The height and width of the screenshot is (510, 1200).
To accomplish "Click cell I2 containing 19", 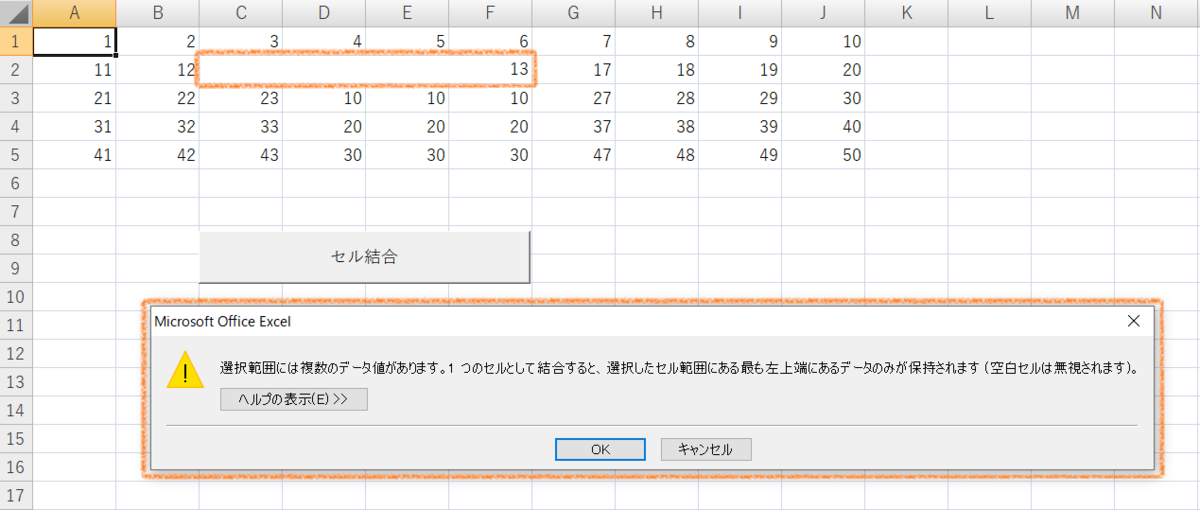I will [x=739, y=70].
